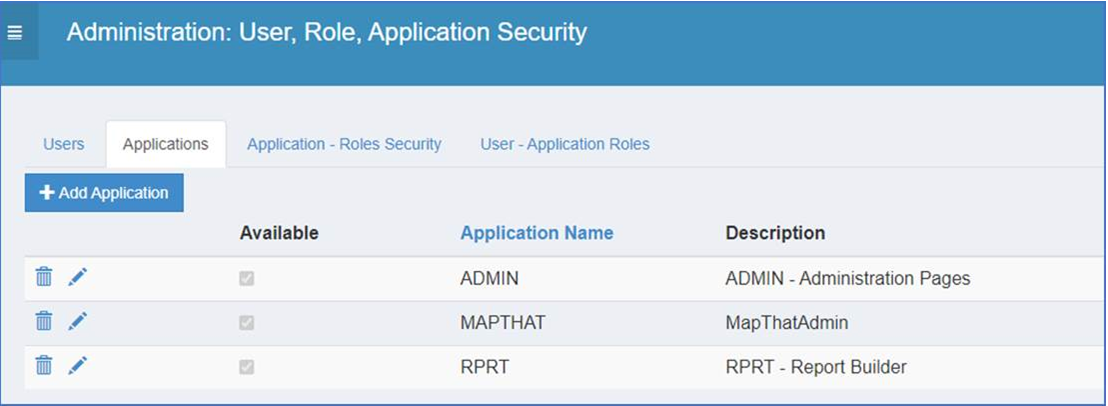Edit the RPRT application row

[x=77, y=366]
